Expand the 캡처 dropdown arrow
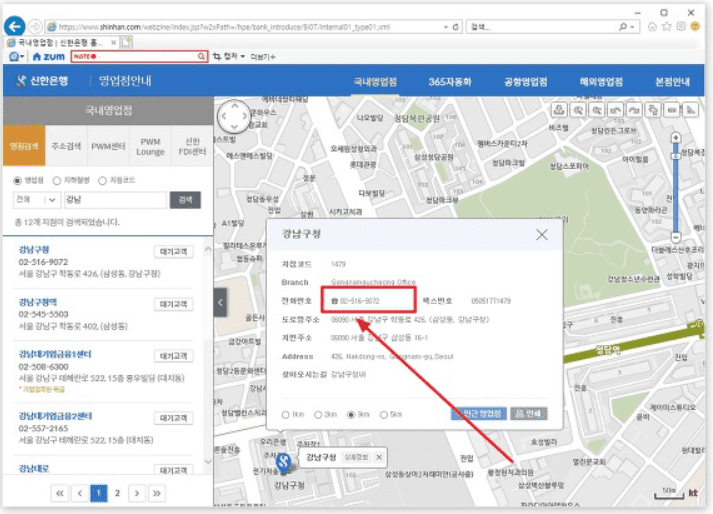The width and height of the screenshot is (713, 514). (242, 56)
